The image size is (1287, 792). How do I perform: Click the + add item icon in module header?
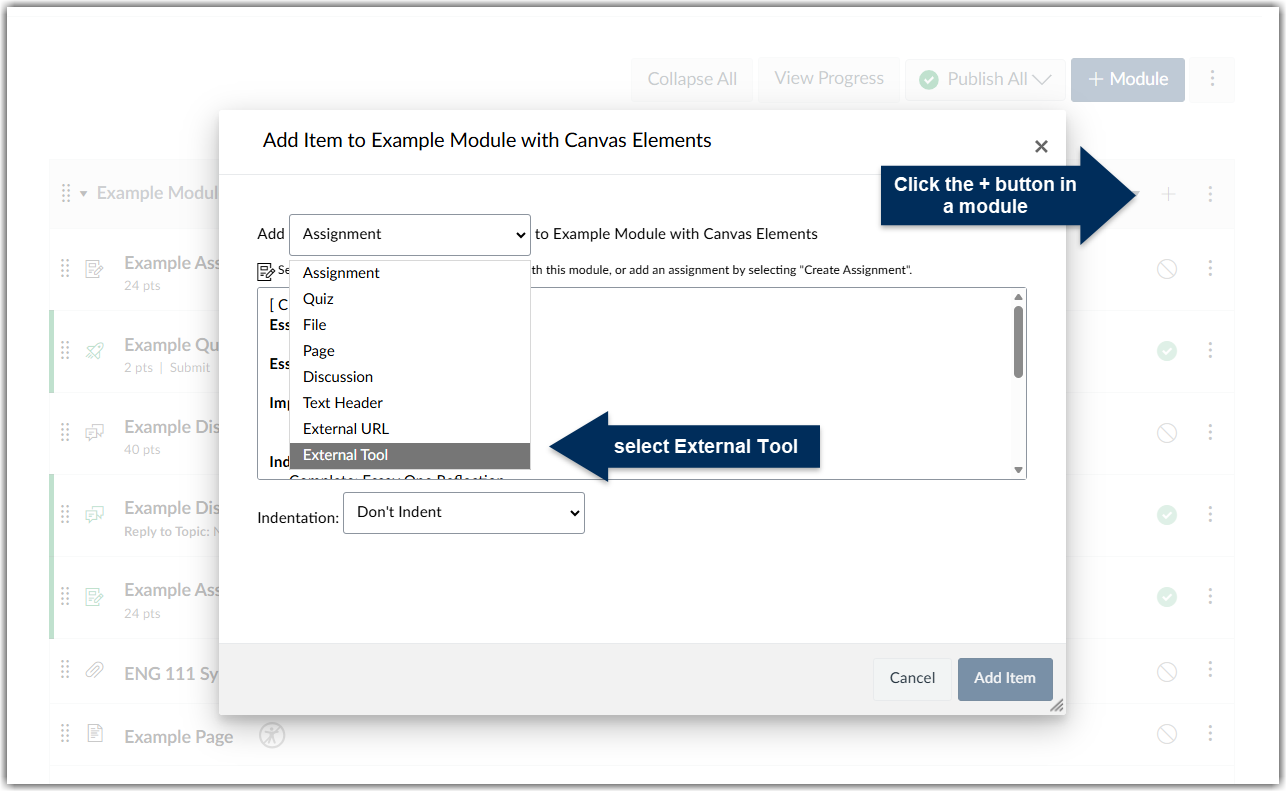(1168, 194)
